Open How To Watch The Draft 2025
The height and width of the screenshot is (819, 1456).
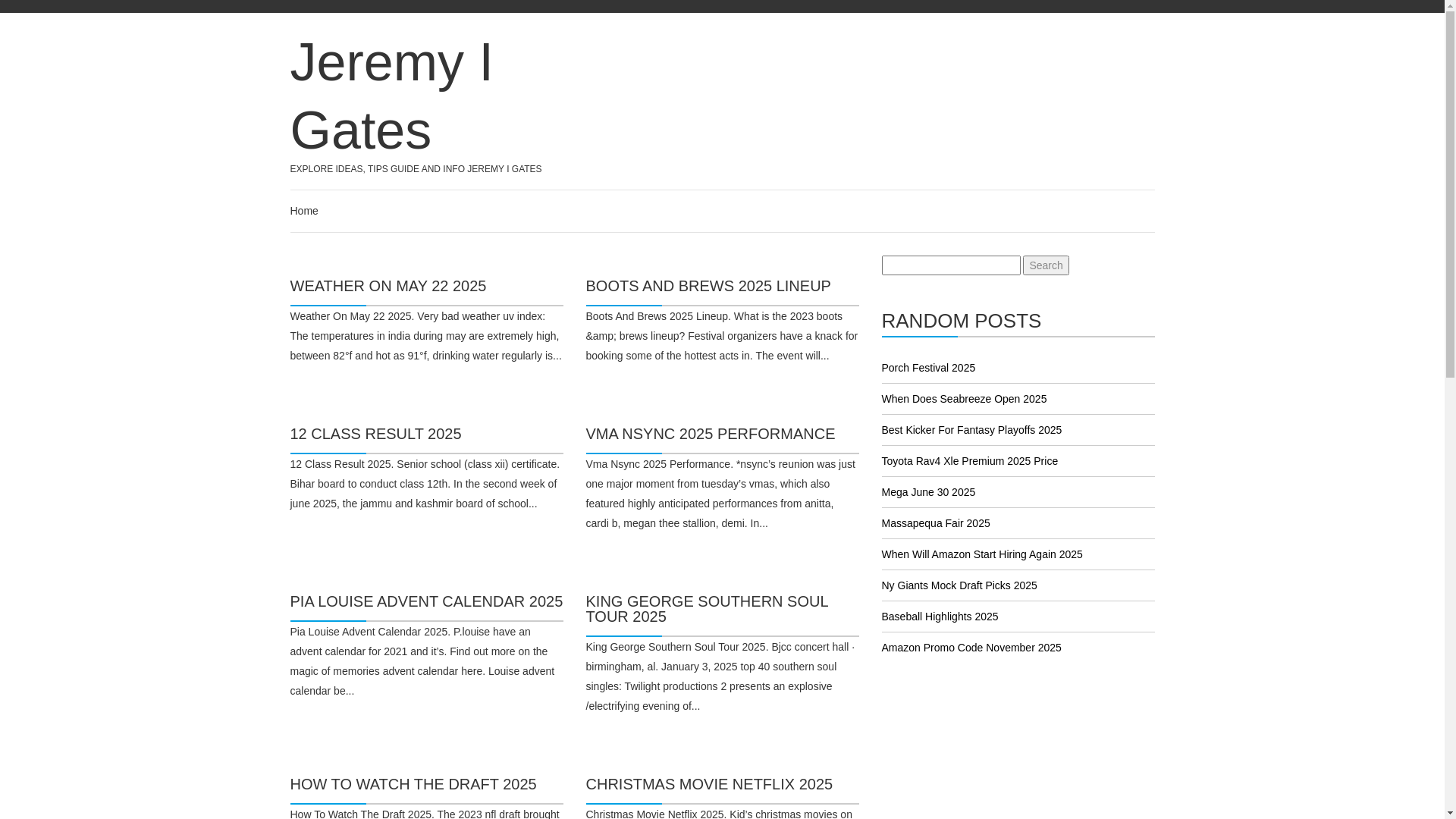click(x=413, y=784)
